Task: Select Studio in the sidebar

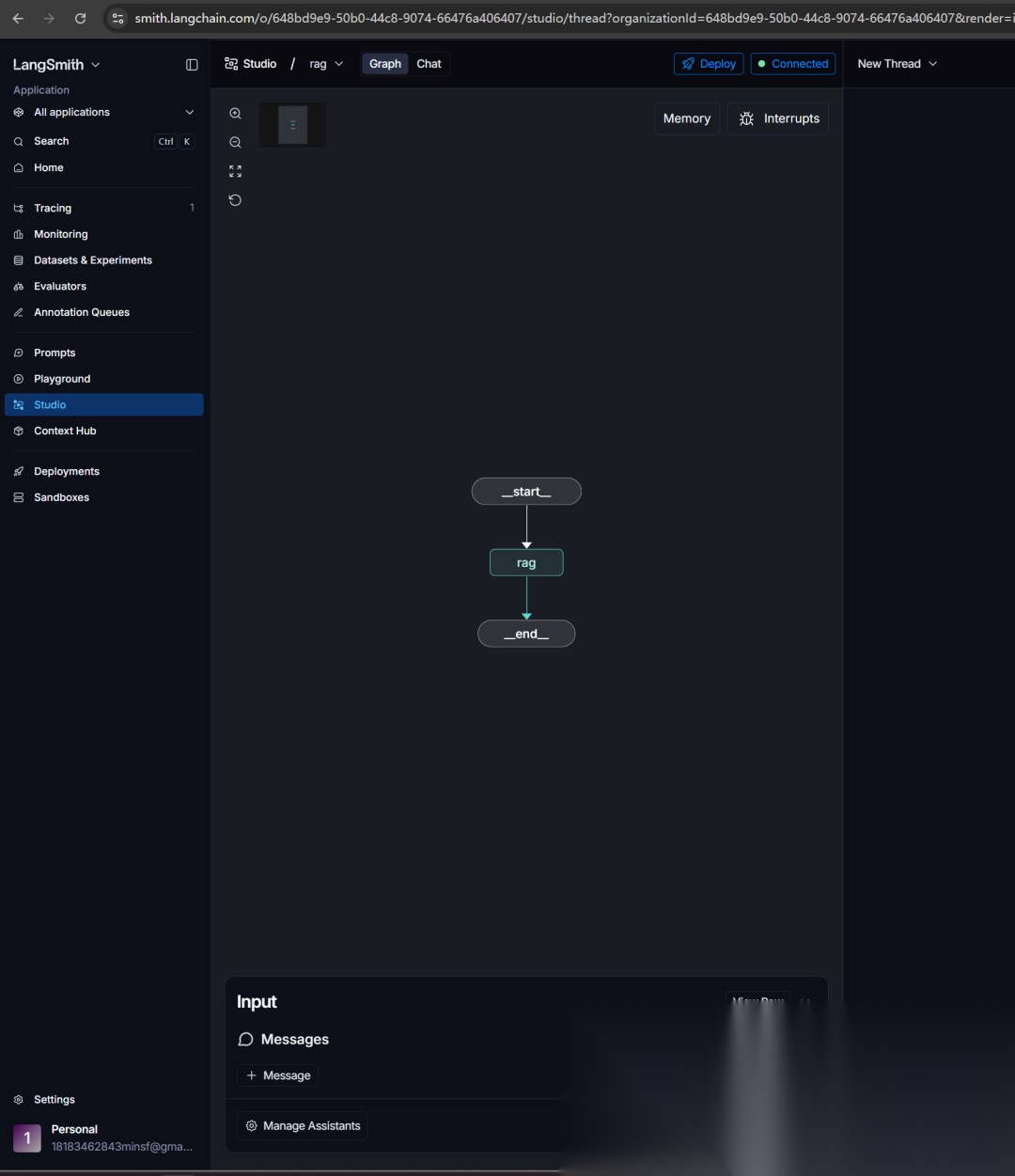Action: [x=104, y=404]
